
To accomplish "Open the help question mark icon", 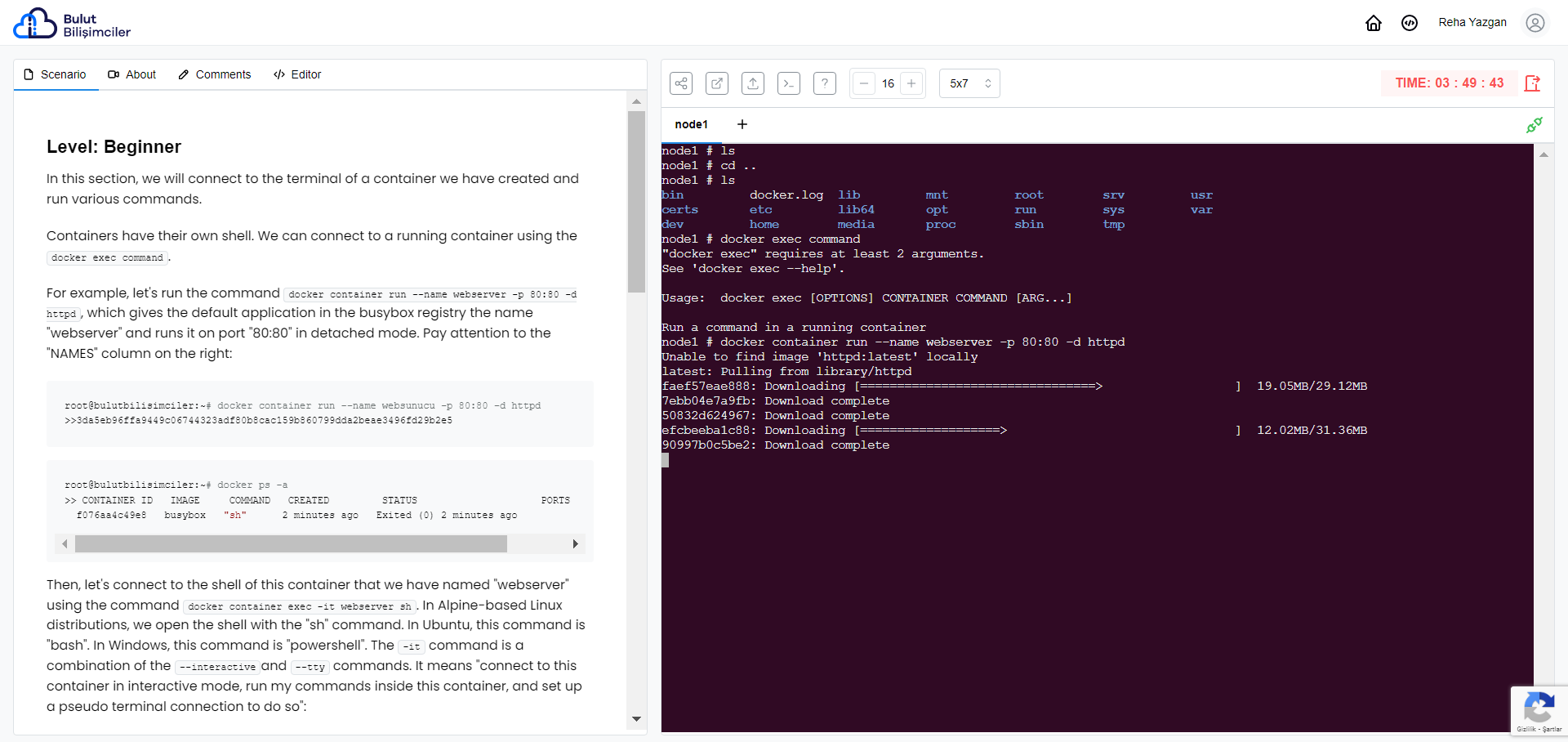I will click(x=825, y=83).
